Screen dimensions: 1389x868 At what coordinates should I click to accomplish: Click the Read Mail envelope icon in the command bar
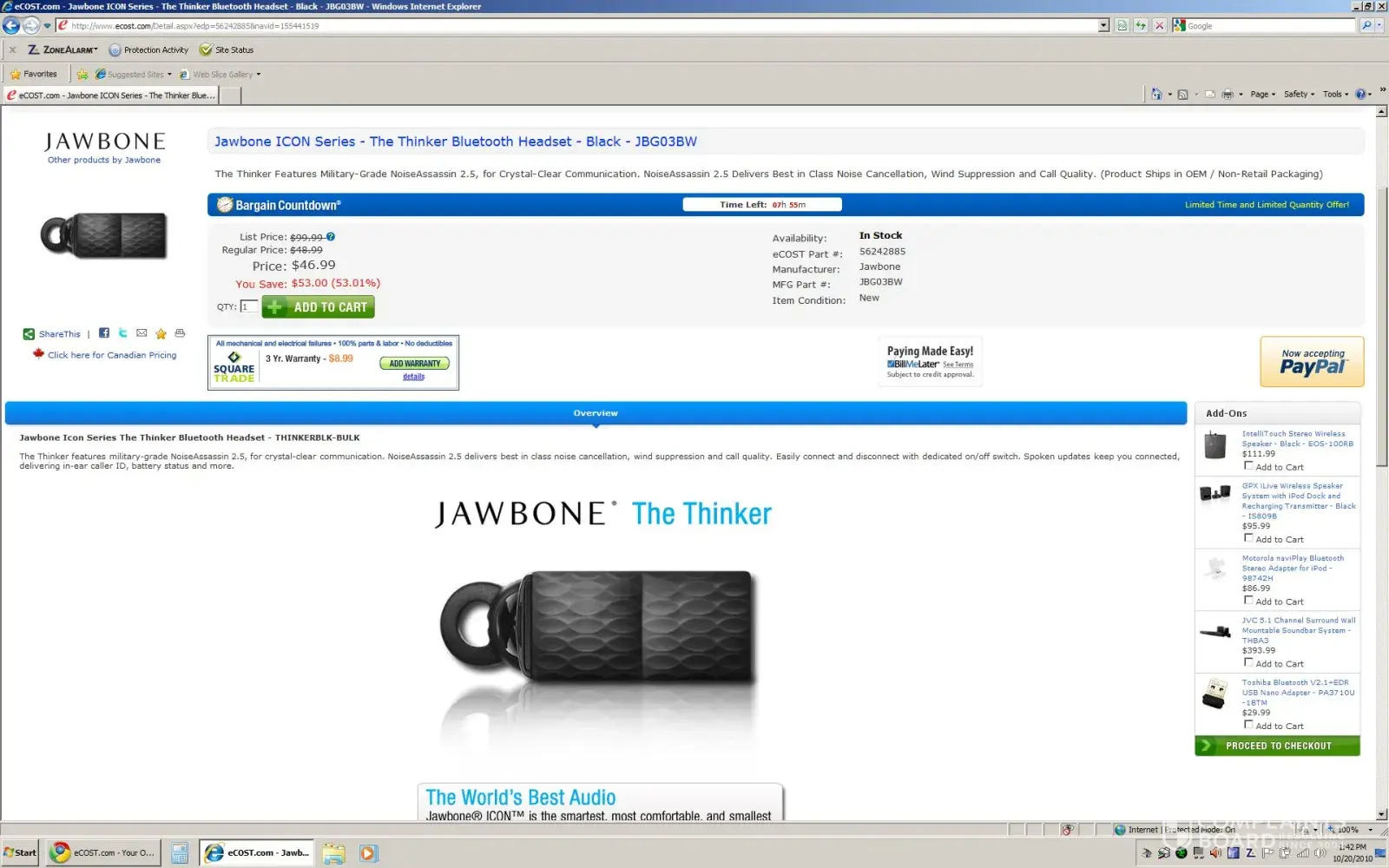(1210, 94)
